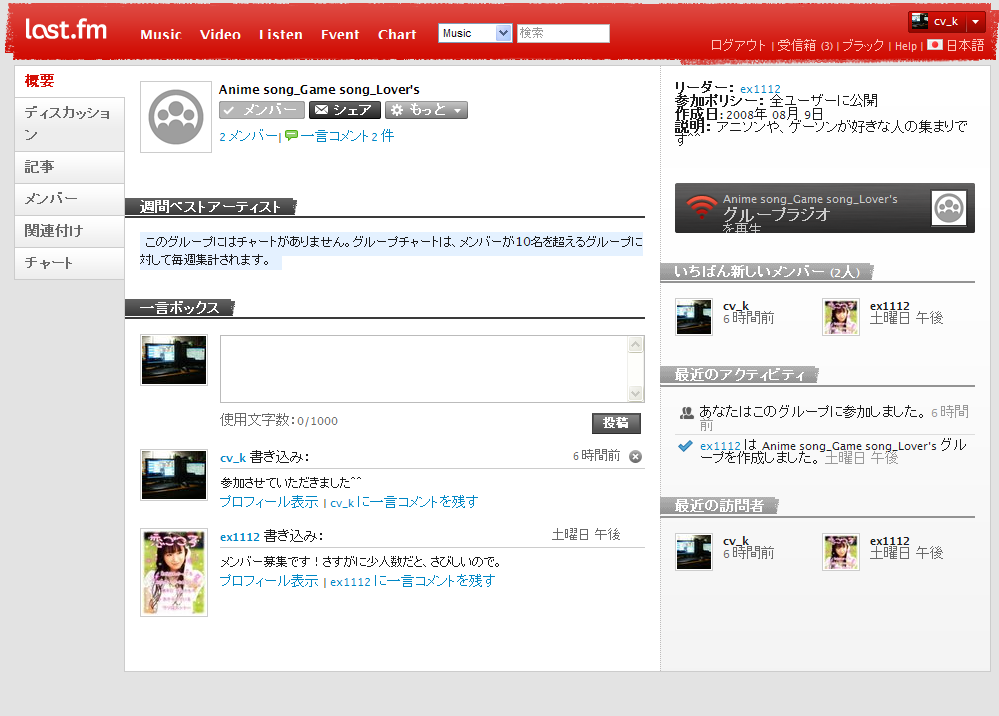The height and width of the screenshot is (716, 999).
Task: Click cv_kに一言コメントを残す link
Action: coord(404,502)
